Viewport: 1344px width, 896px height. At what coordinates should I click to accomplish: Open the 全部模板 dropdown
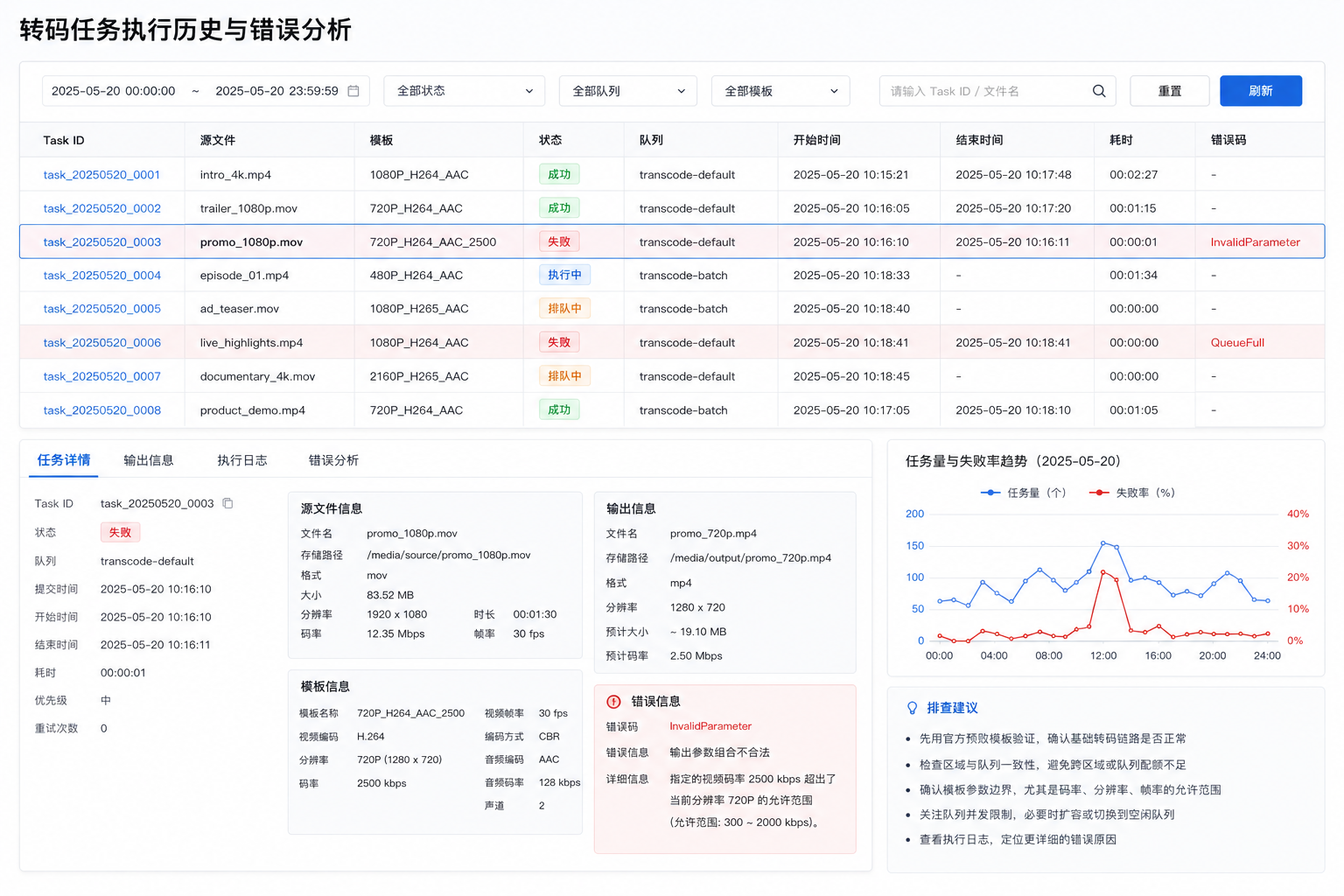780,91
